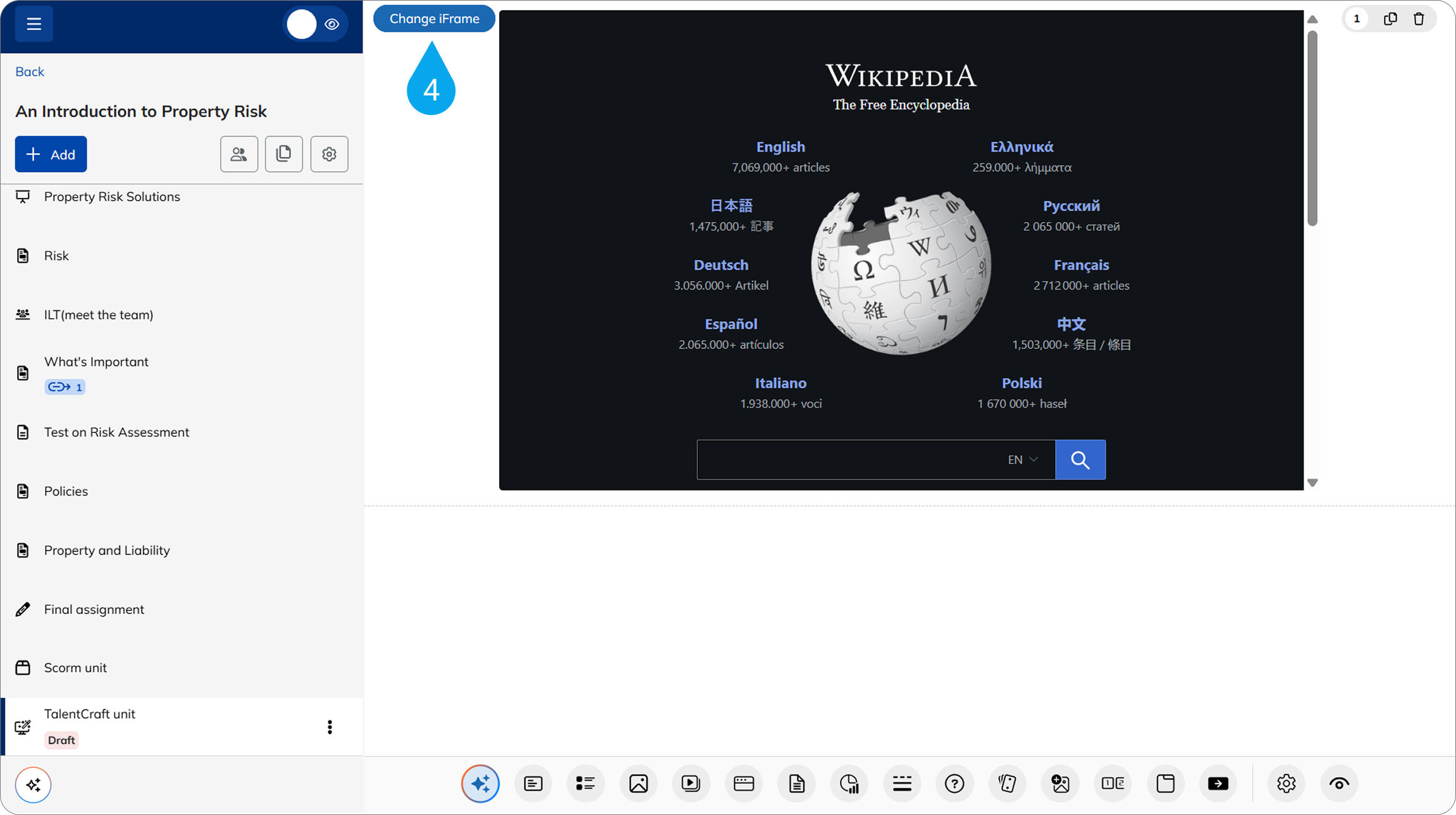Expand the blue Add button menu
Screen dimensions: 1456x815
pyautogui.click(x=51, y=154)
